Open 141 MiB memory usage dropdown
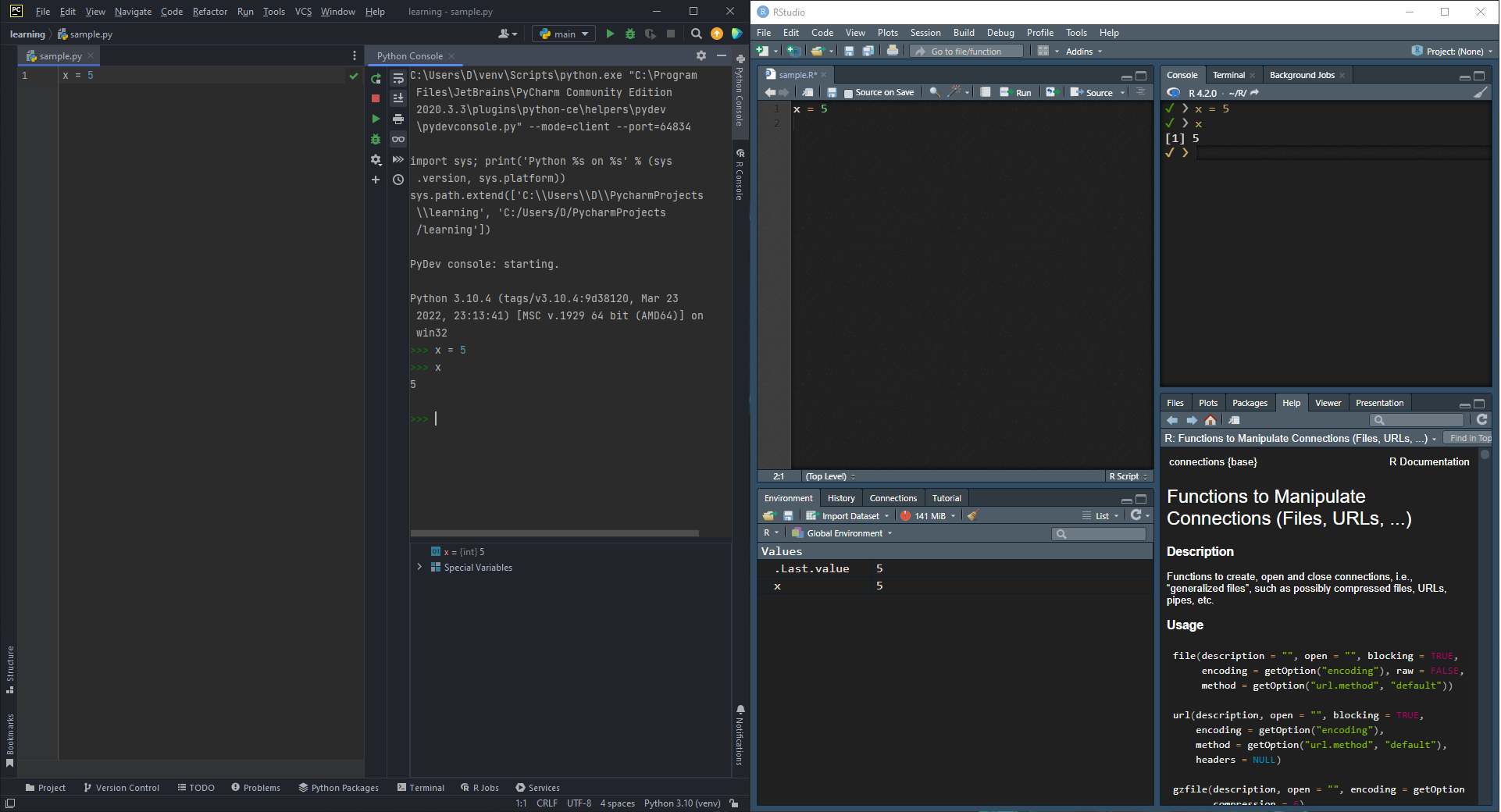The width and height of the screenshot is (1501, 812). coord(928,515)
